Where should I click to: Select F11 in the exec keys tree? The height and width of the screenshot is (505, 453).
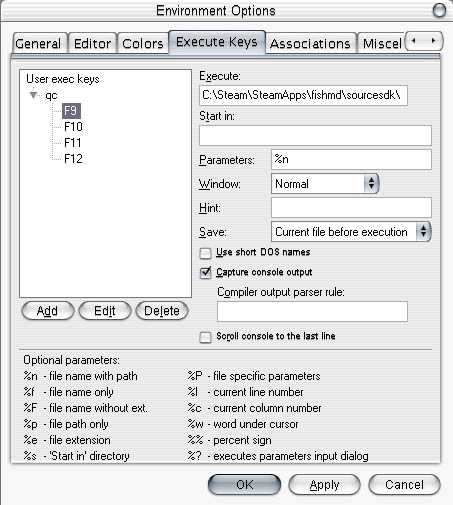tap(73, 143)
